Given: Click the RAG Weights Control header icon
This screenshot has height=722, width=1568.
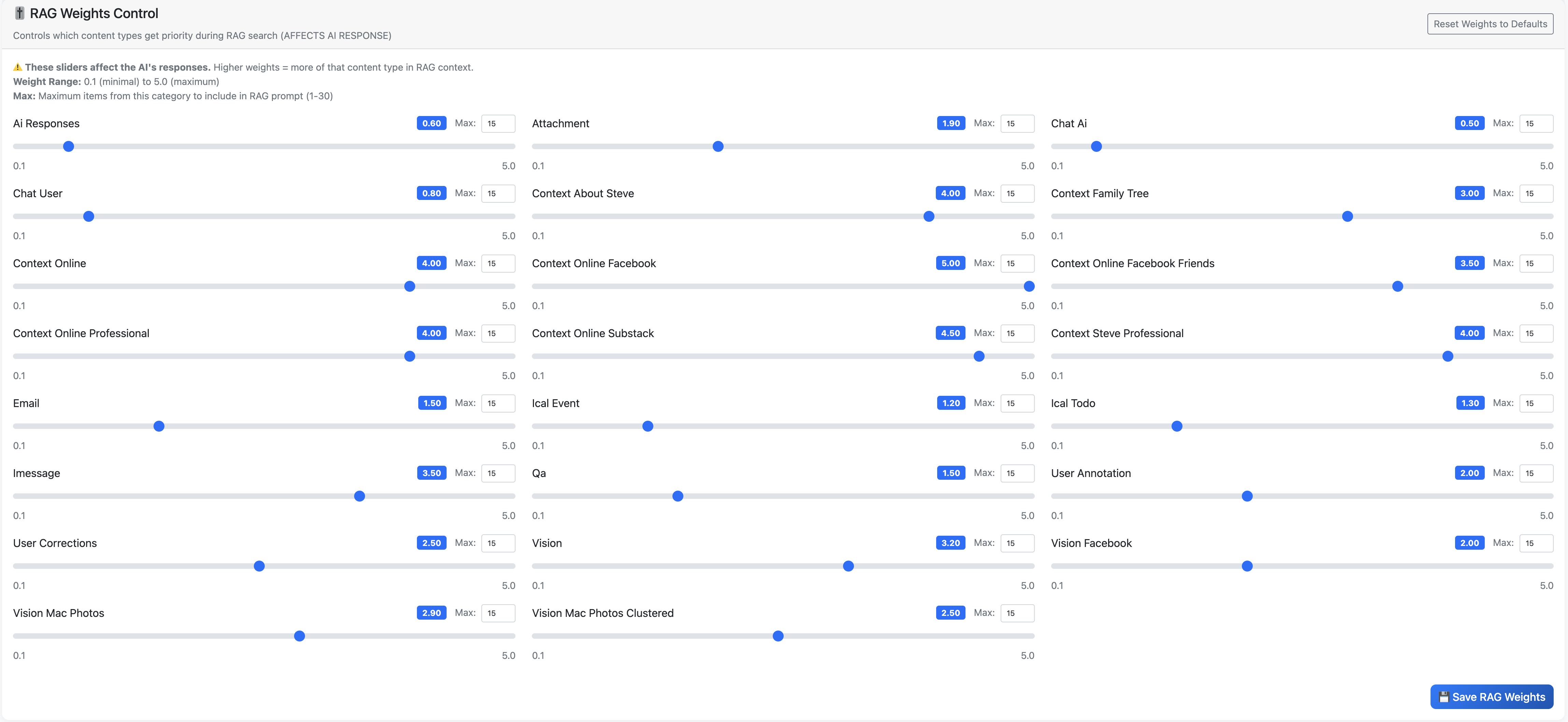Looking at the screenshot, I should (19, 13).
